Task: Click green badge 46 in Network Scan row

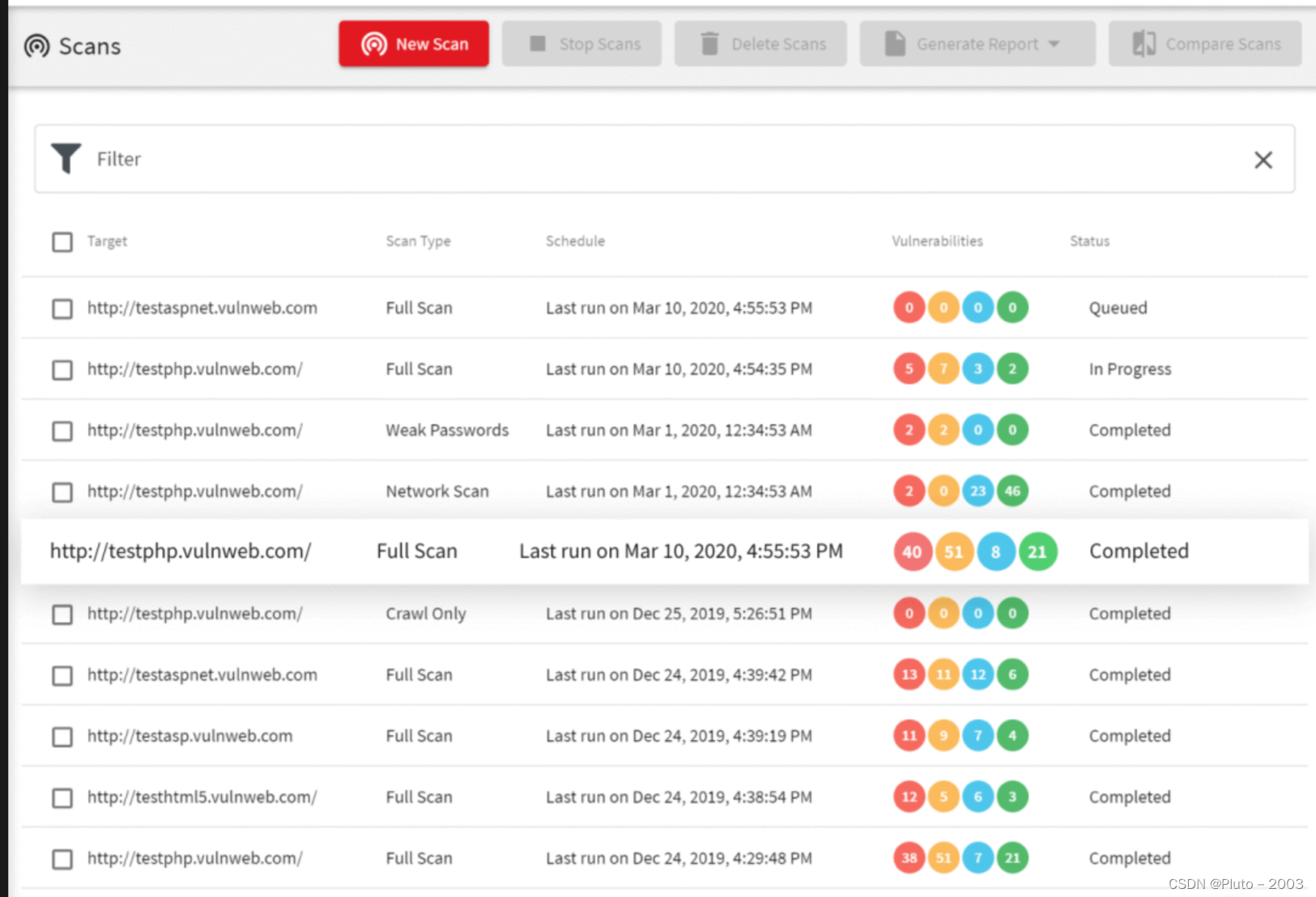Action: [1012, 491]
